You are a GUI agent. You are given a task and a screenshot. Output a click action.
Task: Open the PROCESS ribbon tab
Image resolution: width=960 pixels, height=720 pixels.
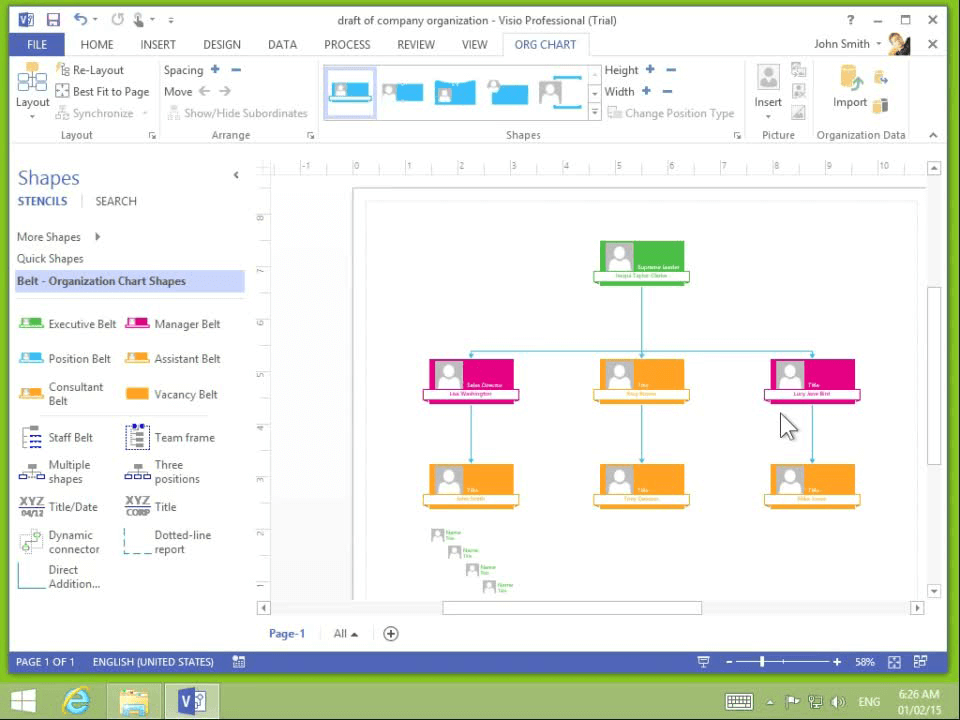point(347,44)
